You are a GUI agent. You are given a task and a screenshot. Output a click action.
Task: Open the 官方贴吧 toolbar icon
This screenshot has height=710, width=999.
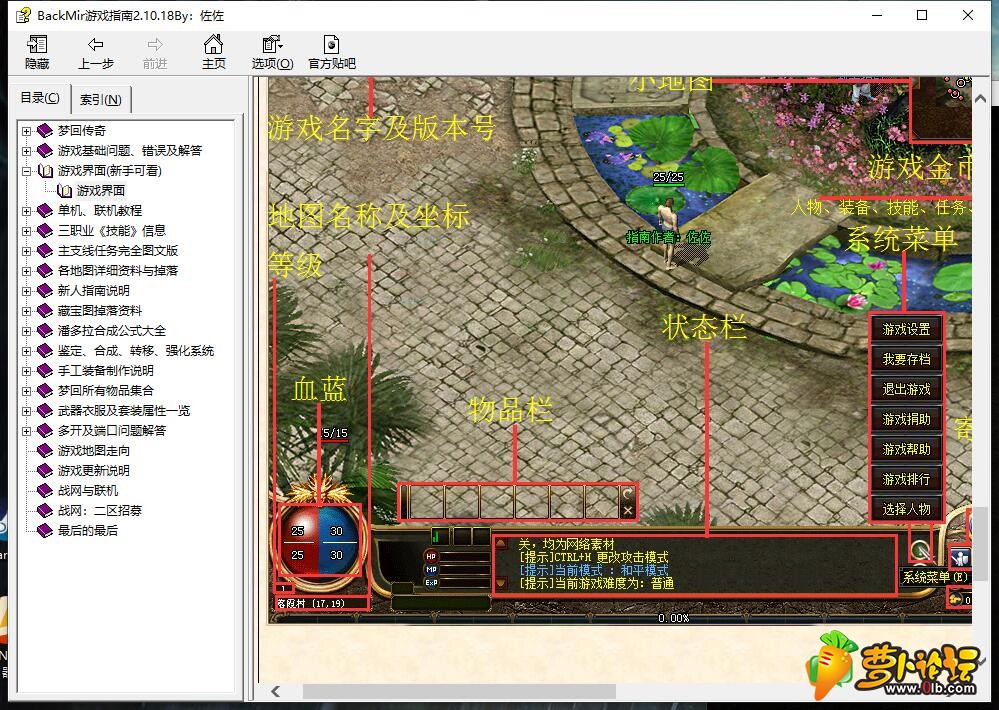[331, 44]
